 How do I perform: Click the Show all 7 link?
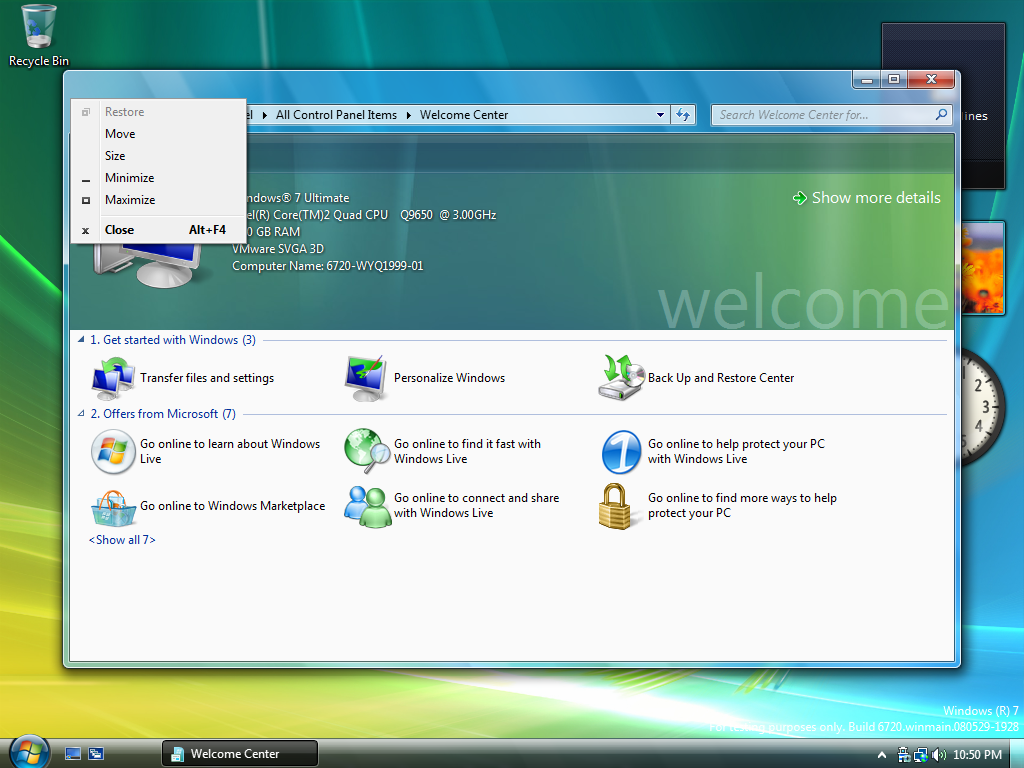(122, 540)
